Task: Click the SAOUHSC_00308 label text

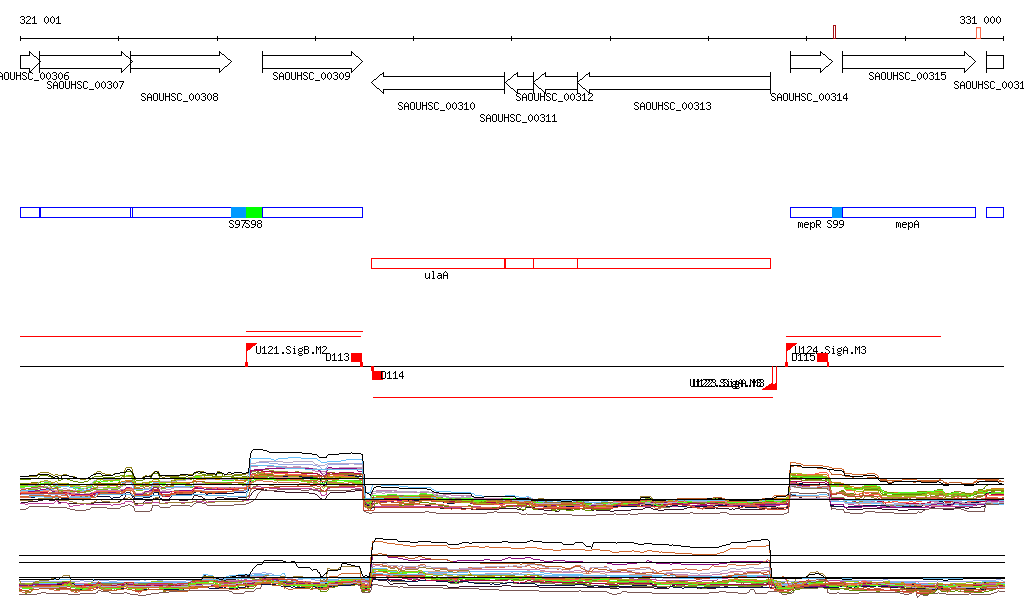Action: [179, 97]
